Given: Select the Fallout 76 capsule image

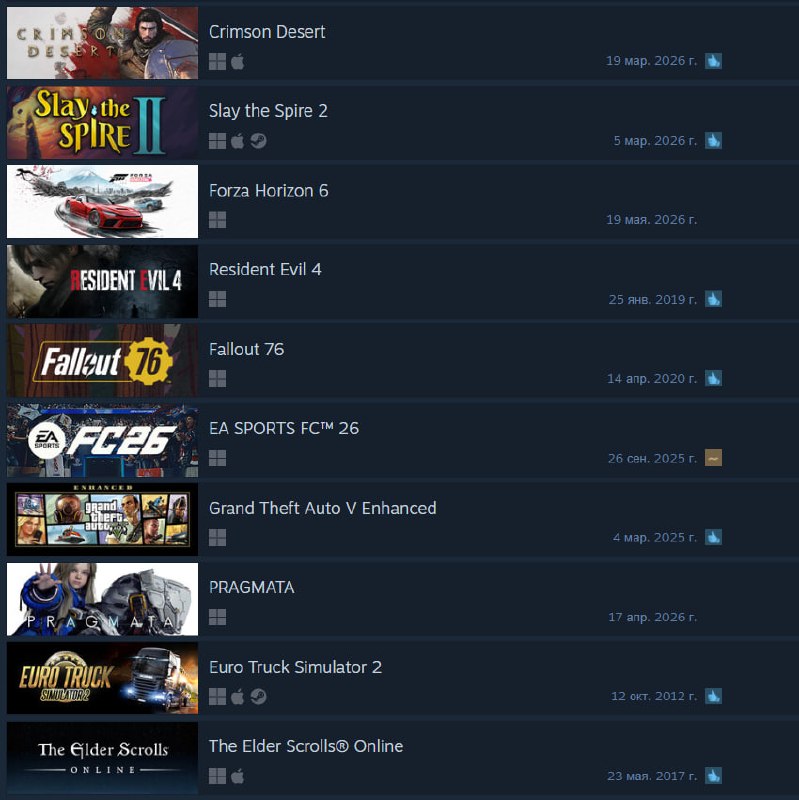Looking at the screenshot, I should click(102, 360).
